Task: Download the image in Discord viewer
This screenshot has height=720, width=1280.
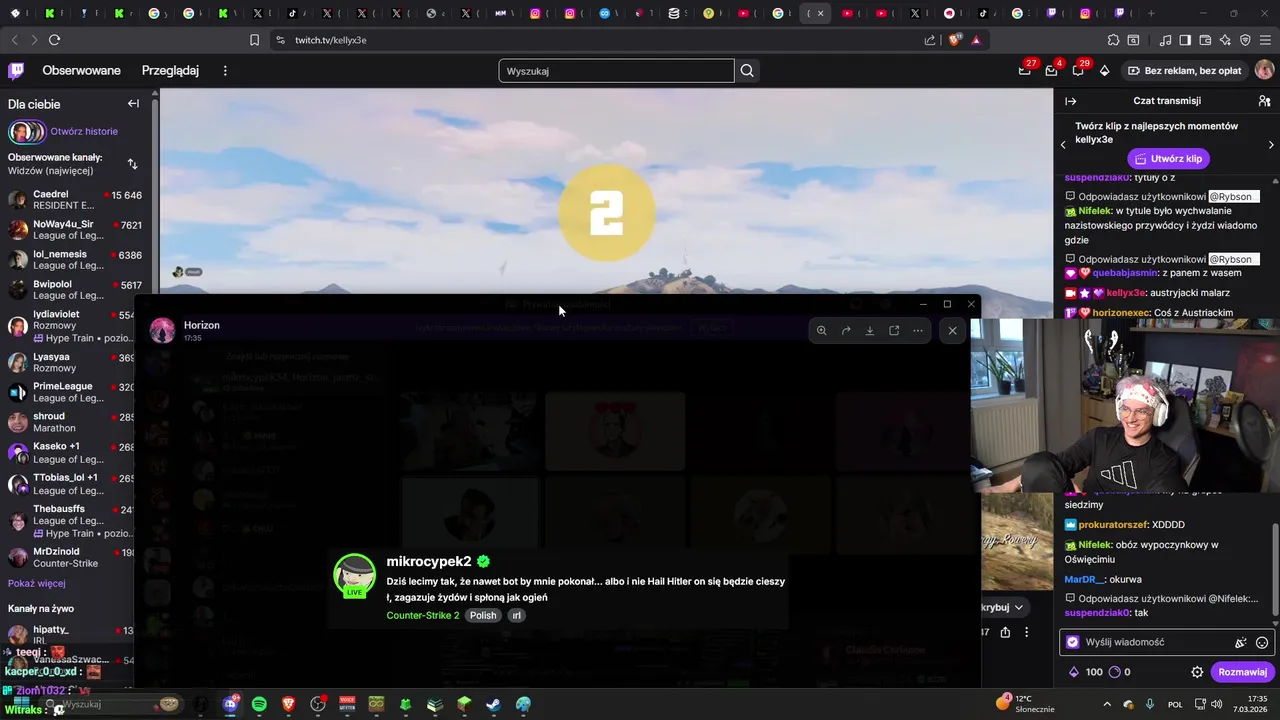Action: coord(870,331)
